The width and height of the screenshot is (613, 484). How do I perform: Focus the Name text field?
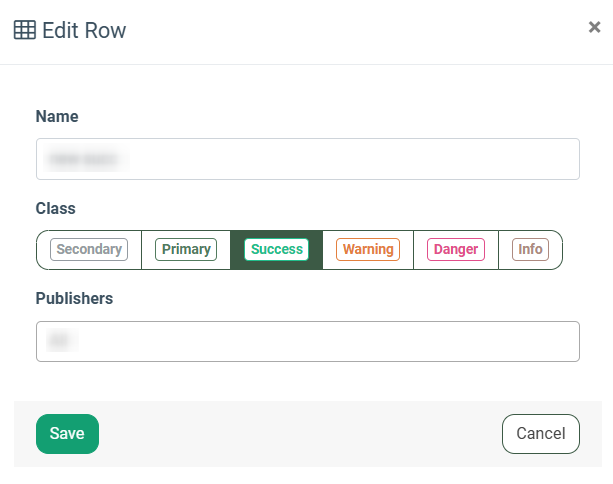coord(308,159)
